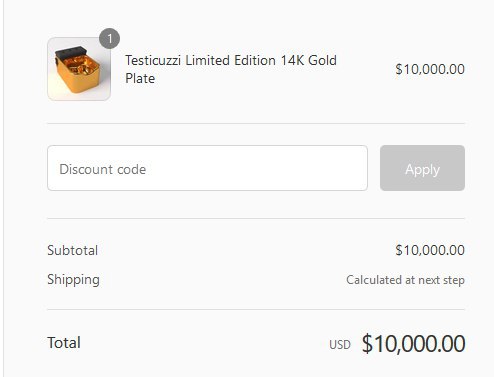Click the black lid in the product image
494x377 pixels.
71,52
